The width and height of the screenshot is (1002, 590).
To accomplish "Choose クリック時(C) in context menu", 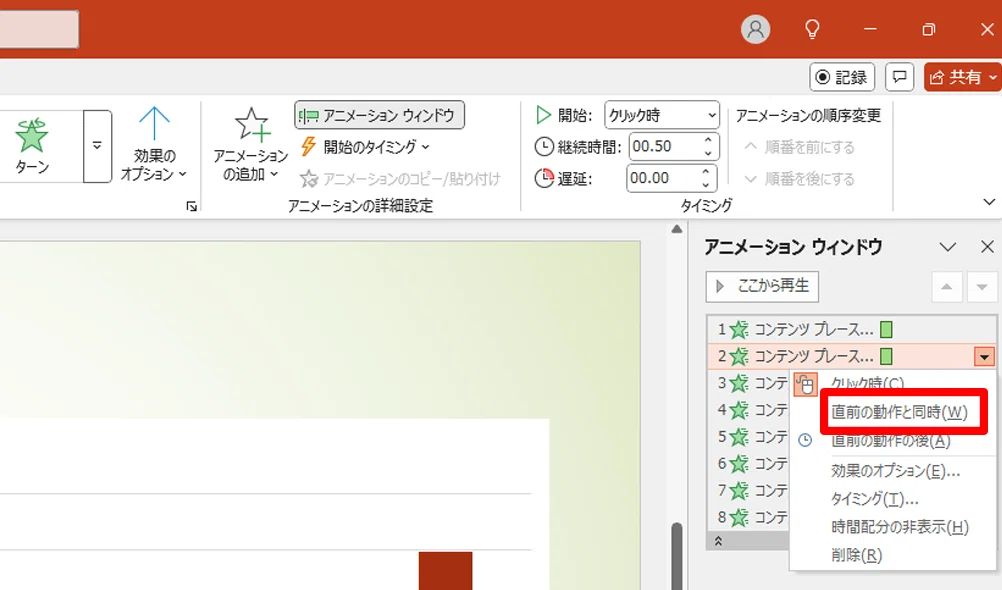I will [x=893, y=384].
